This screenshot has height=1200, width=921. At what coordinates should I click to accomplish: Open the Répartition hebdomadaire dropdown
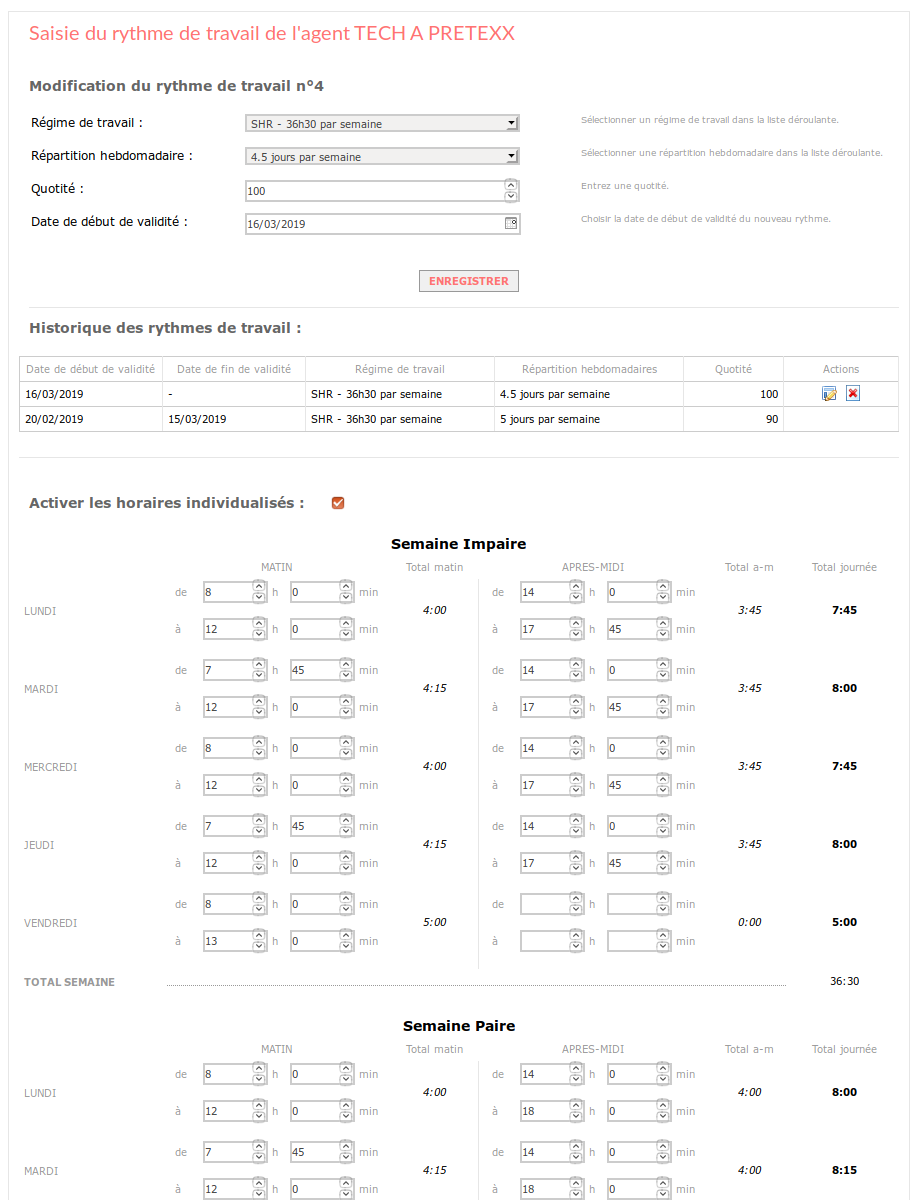(x=382, y=156)
